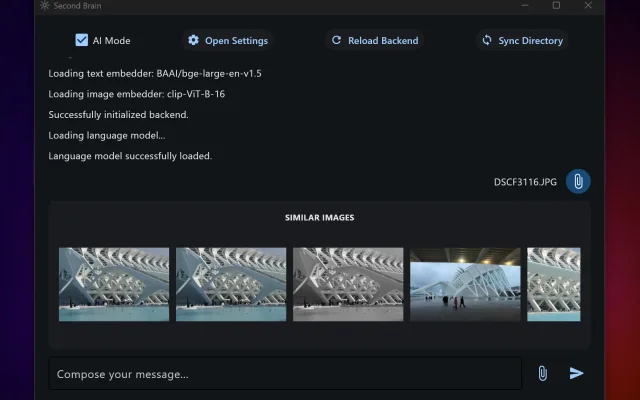Toggle the AI Mode checkbox
This screenshot has height=400, width=640.
(82, 40)
